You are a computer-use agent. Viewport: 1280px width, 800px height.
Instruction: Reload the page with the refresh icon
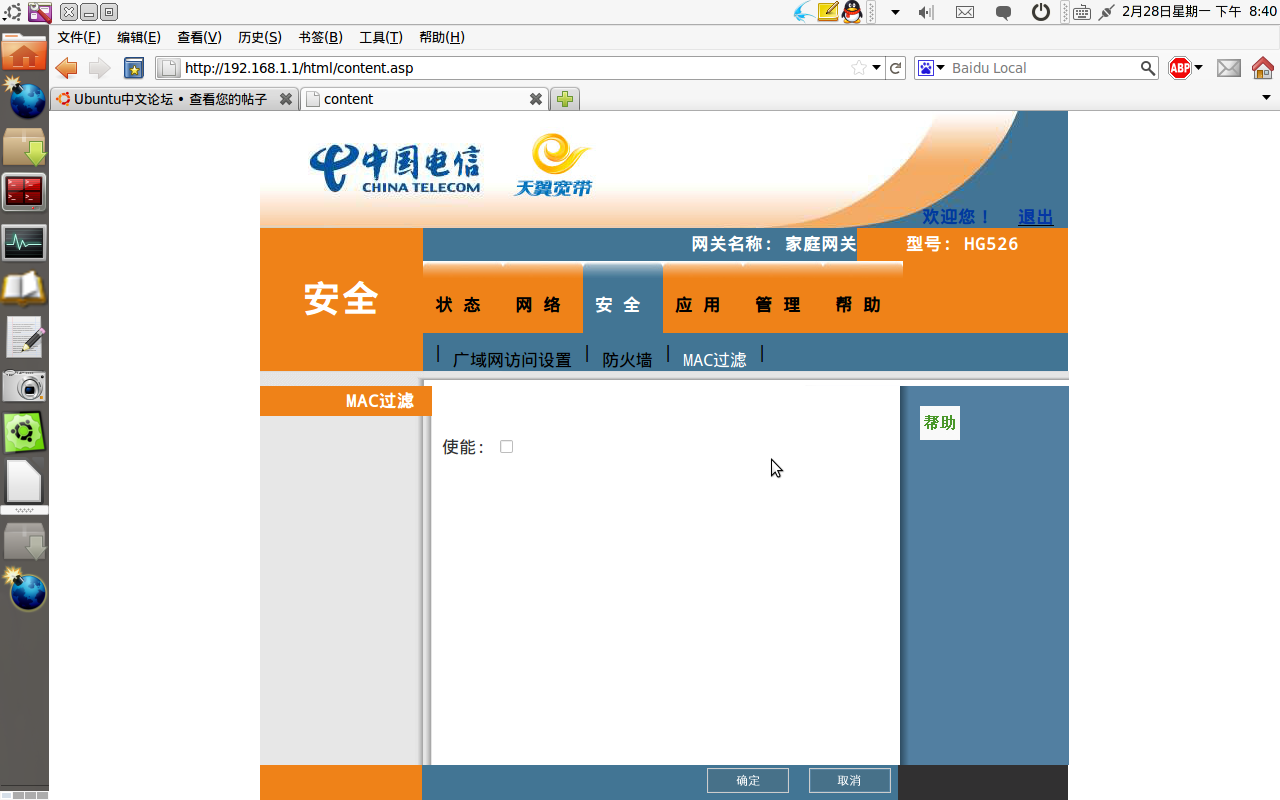coord(896,68)
